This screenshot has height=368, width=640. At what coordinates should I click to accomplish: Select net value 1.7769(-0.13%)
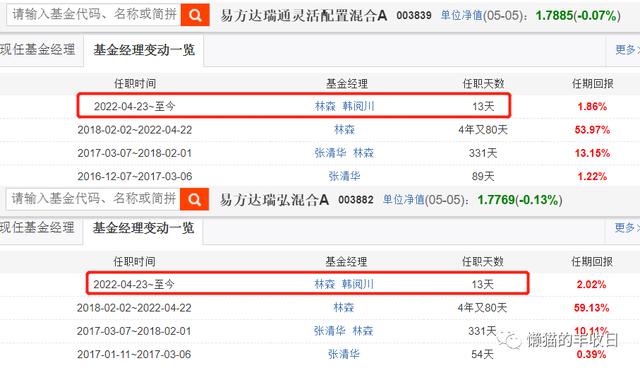(x=520, y=200)
